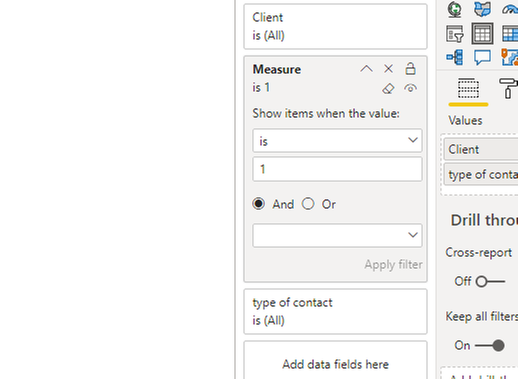This screenshot has height=379, width=518.
Task: Click Apply filter
Action: coord(393,265)
